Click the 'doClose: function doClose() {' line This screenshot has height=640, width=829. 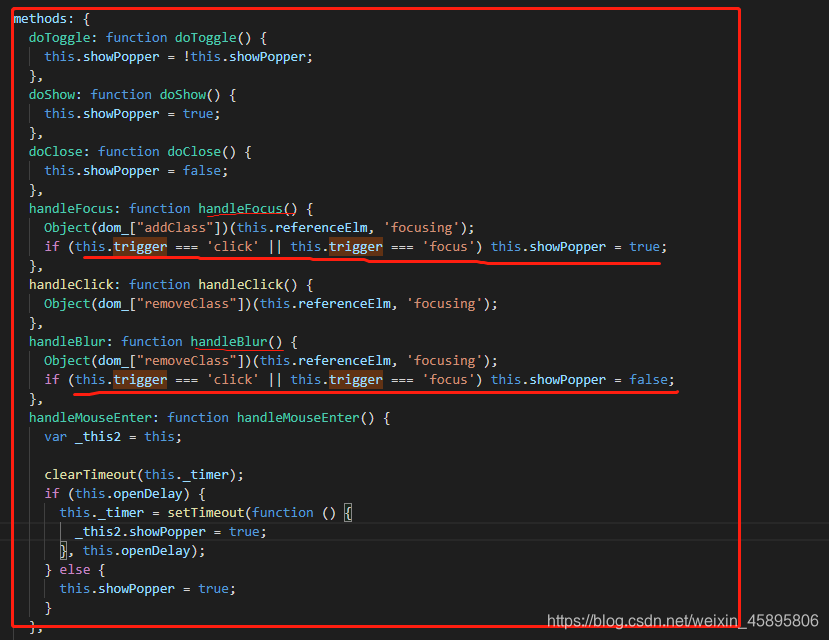140,152
